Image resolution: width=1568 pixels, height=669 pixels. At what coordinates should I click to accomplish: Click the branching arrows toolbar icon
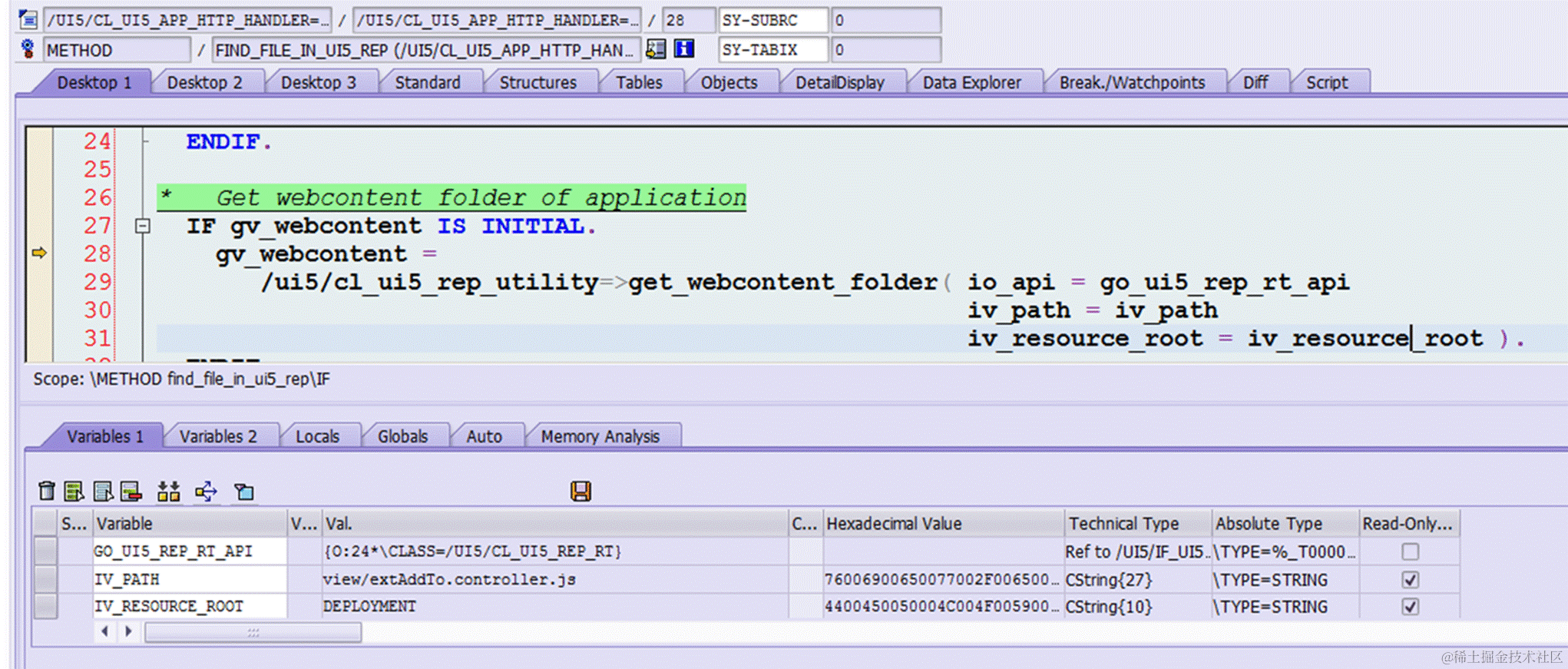(x=206, y=491)
